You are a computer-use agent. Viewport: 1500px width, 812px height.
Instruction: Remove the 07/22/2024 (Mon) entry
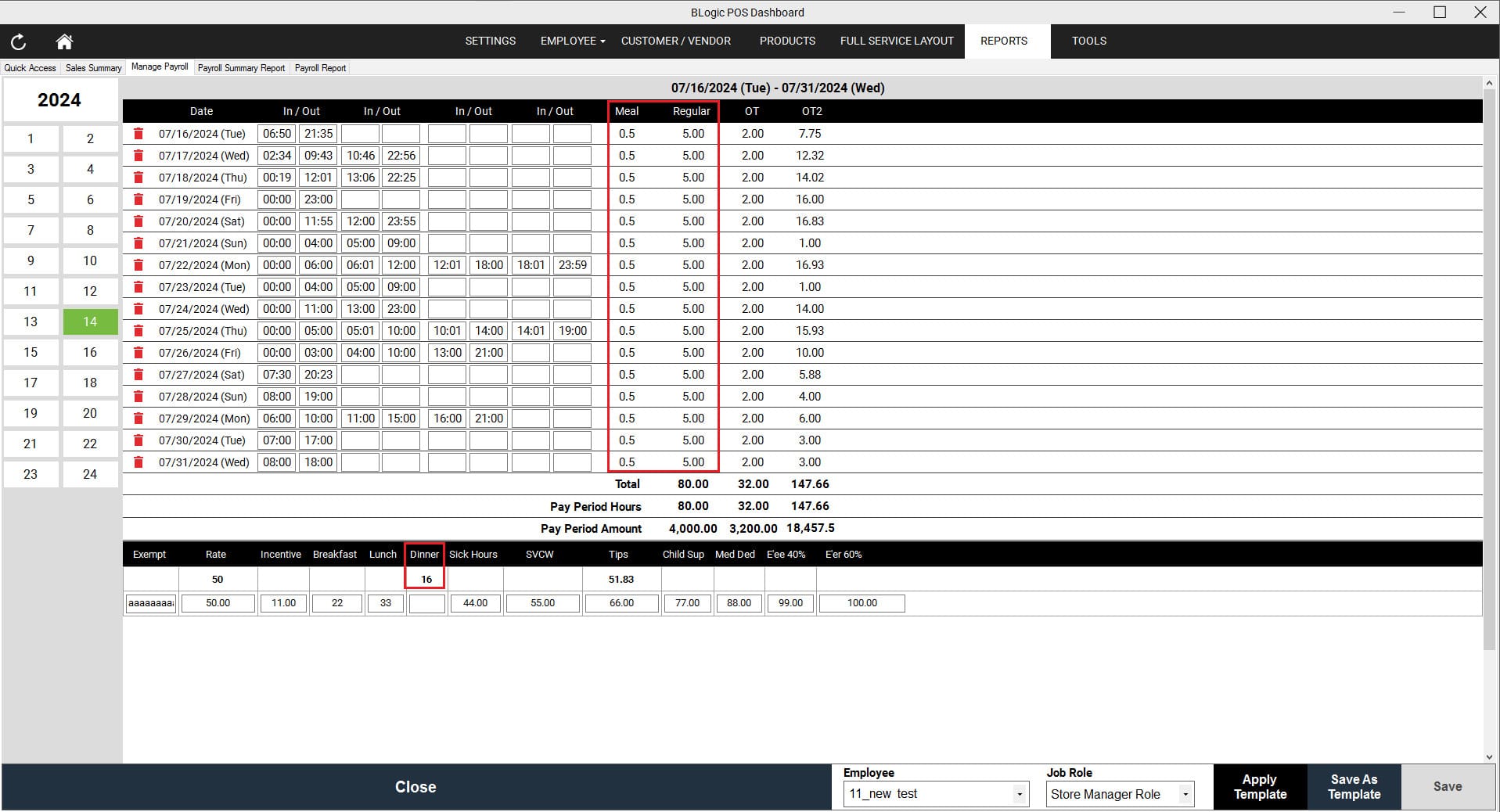[138, 265]
